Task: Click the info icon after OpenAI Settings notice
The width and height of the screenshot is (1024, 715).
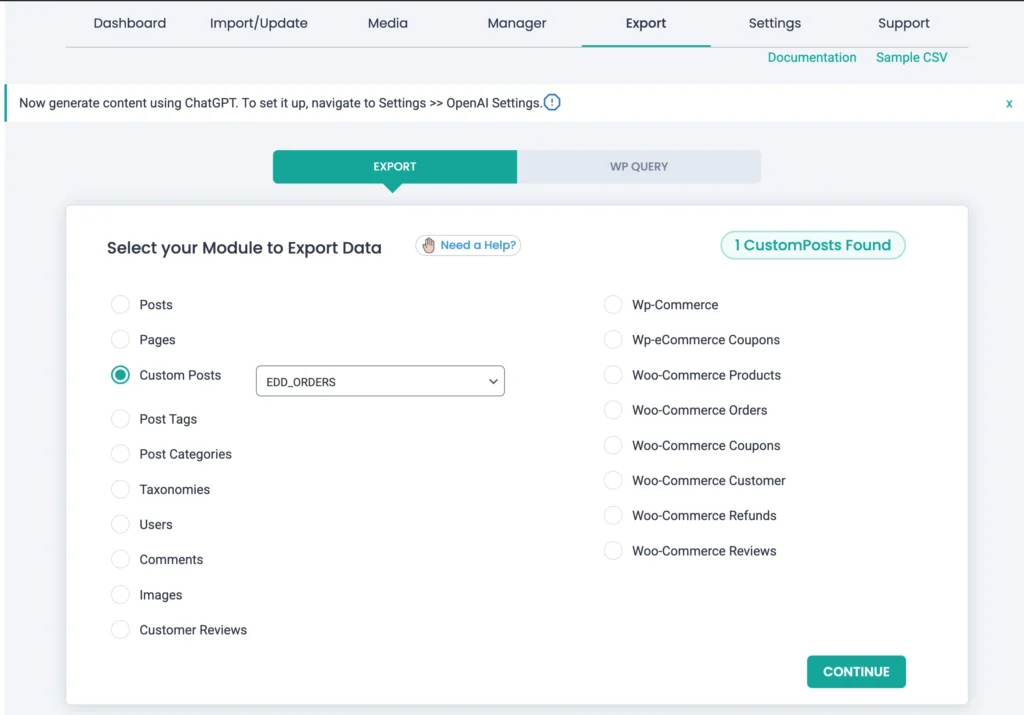Action: [x=551, y=102]
